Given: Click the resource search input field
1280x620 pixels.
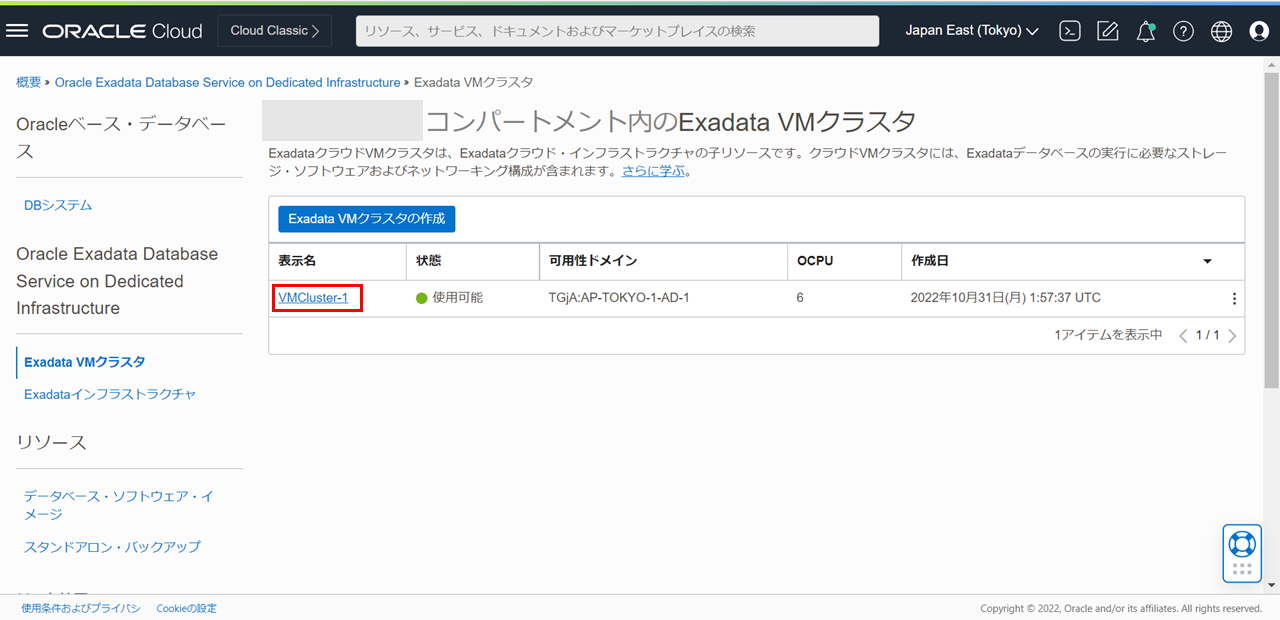Looking at the screenshot, I should pyautogui.click(x=617, y=31).
